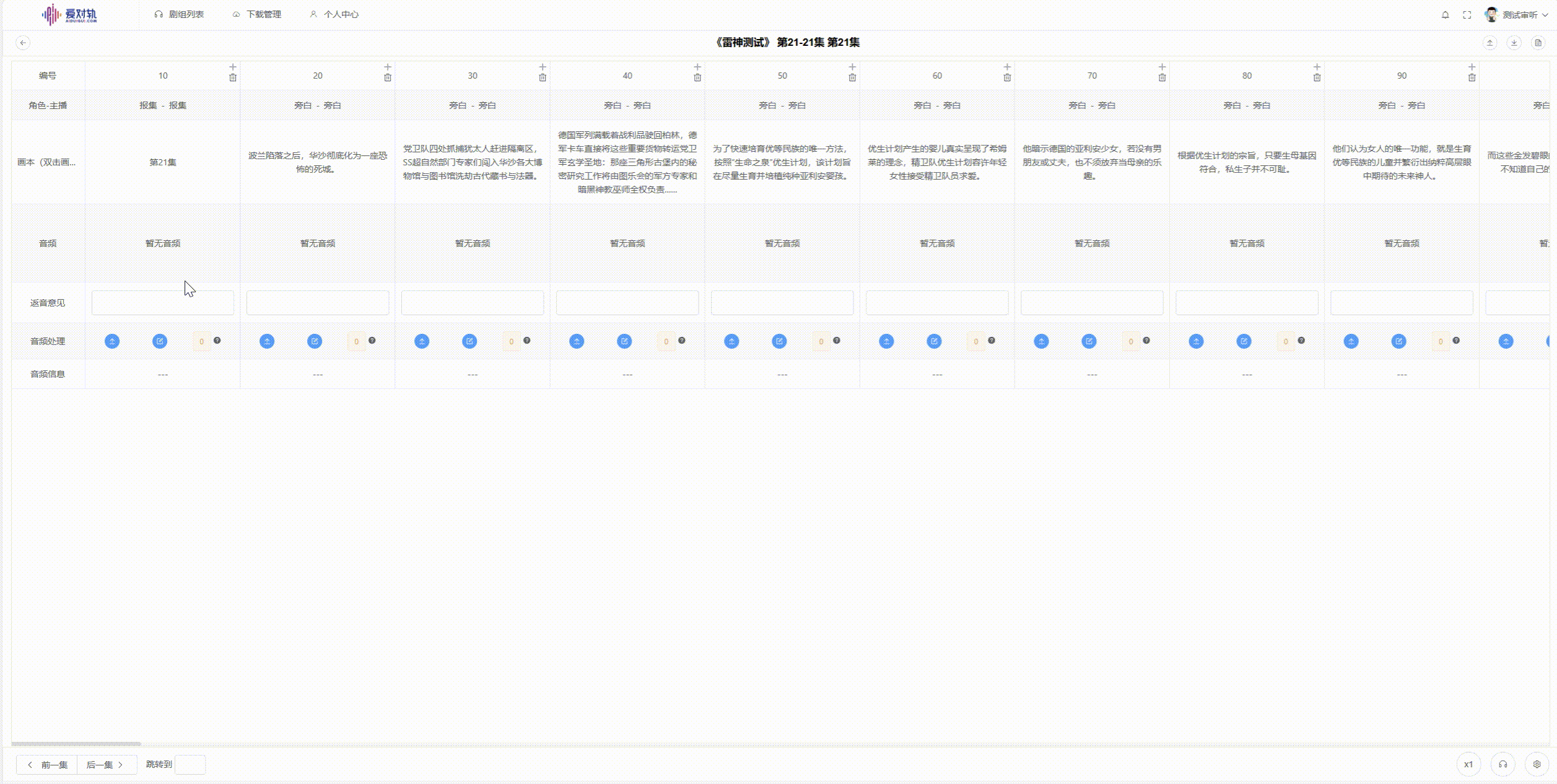Open 下载管理 menu
Image resolution: width=1557 pixels, height=784 pixels.
256,14
